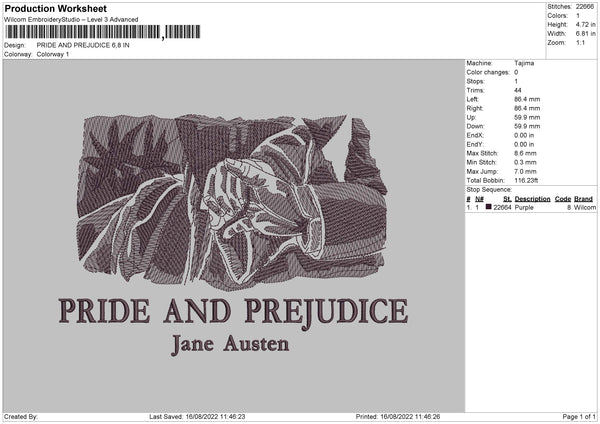
Task: Click the purple thread color swatch
Action: (488, 207)
